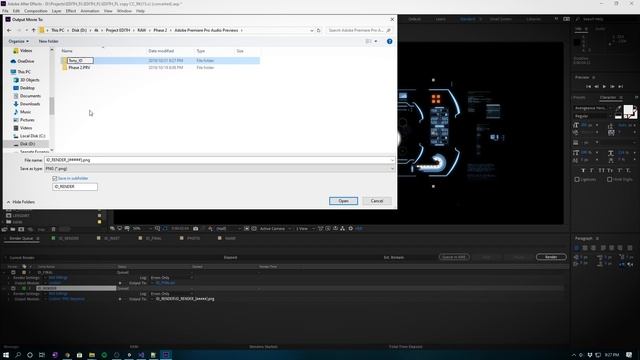Play preview in the Preview panel
The width and height of the screenshot is (640, 360).
(x=604, y=87)
